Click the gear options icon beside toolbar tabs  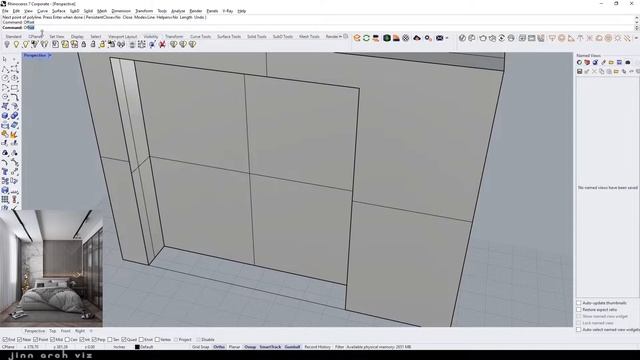[x=346, y=36]
